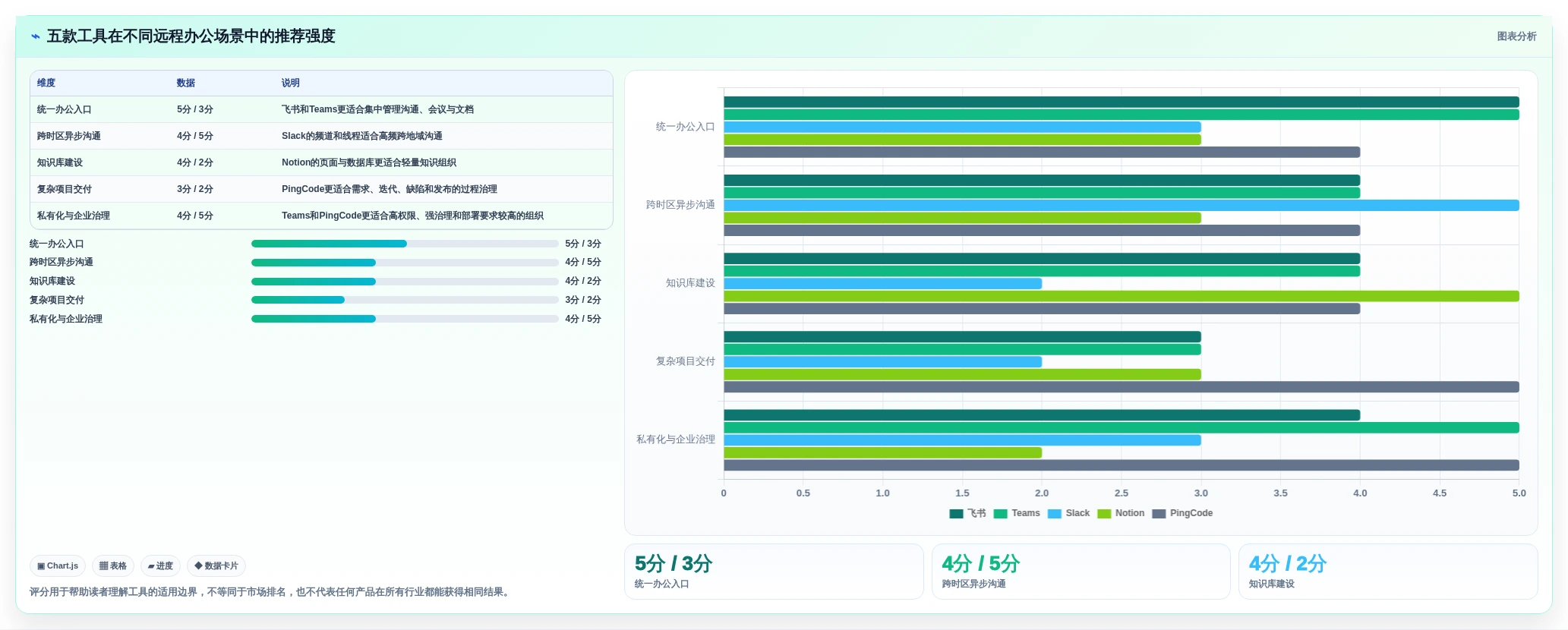The height and width of the screenshot is (630, 1568).
Task: Click the 数据卡片 tag chip
Action: pos(216,566)
